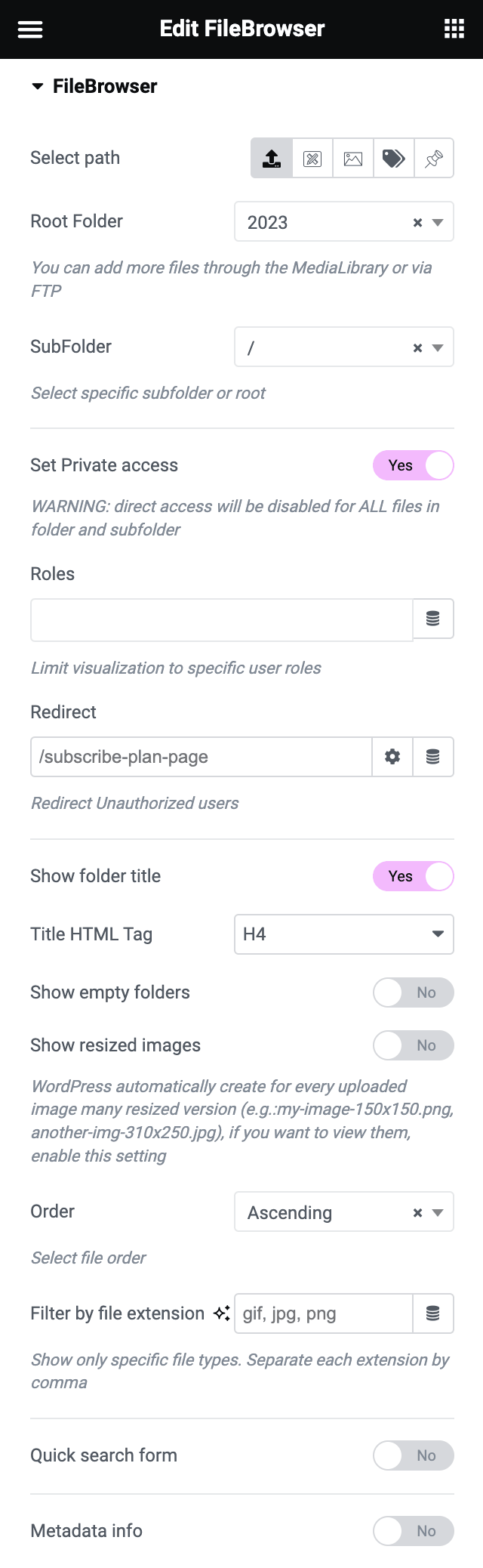Collapse the FileBrowser section
Viewport: 483px width, 1568px height.
36,86
